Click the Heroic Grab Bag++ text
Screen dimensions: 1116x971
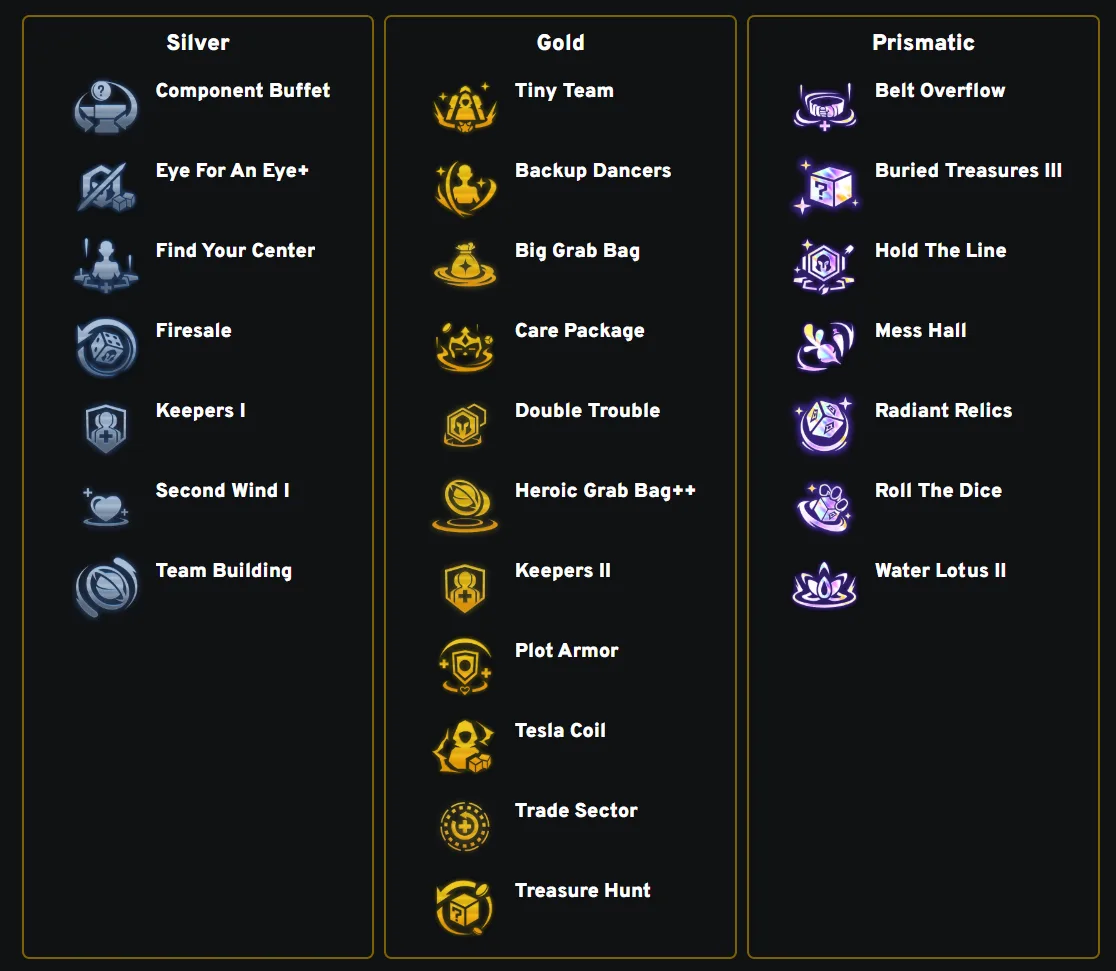coord(605,490)
